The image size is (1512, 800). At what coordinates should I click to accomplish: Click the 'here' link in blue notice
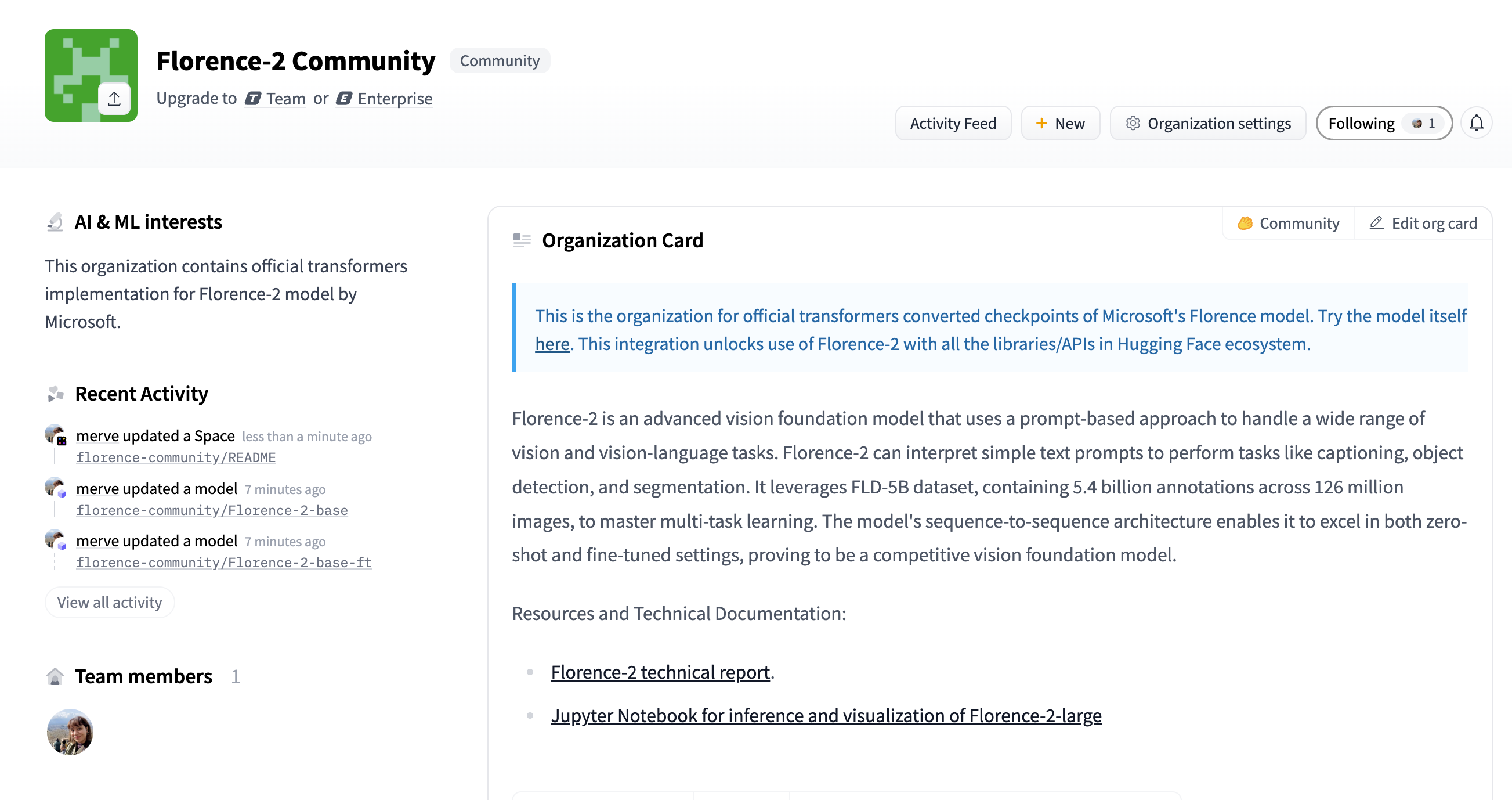552,344
